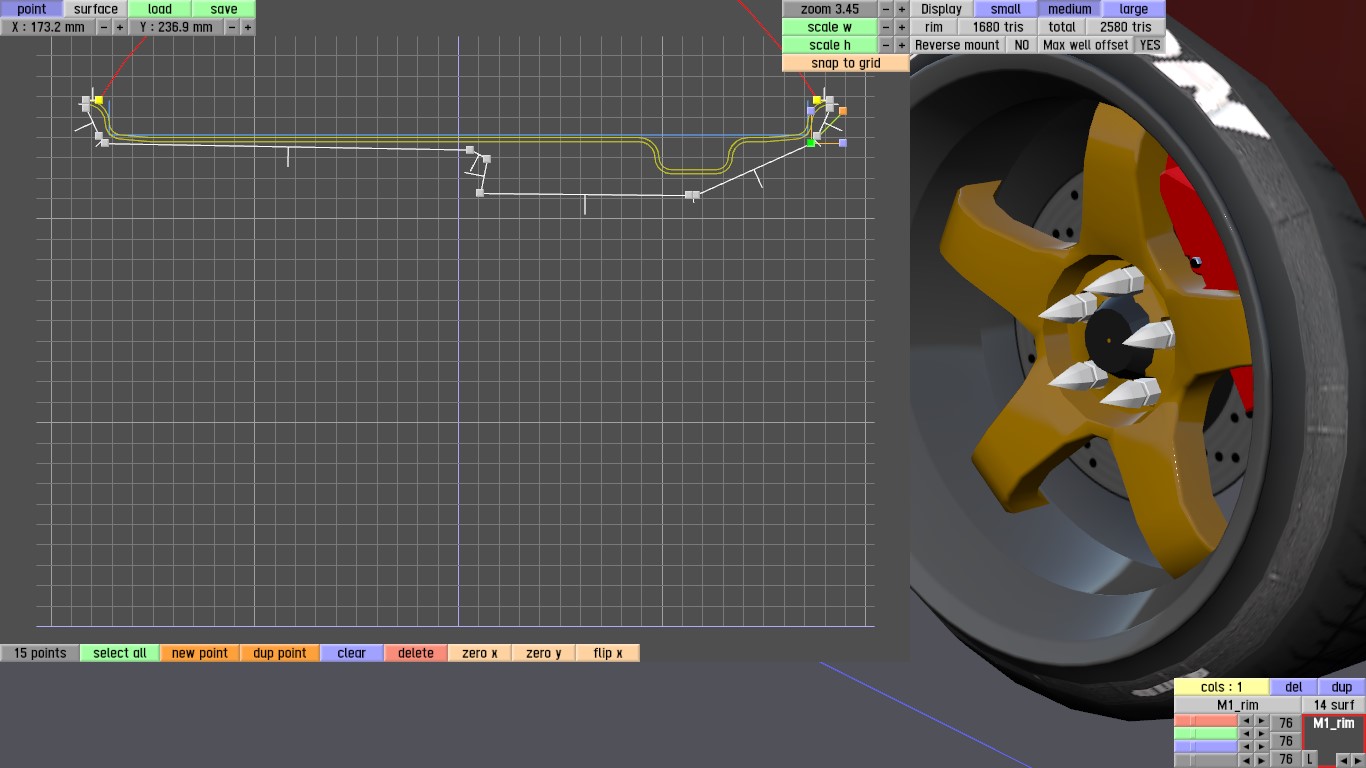Click the save button
The width and height of the screenshot is (1366, 768).
coord(224,9)
